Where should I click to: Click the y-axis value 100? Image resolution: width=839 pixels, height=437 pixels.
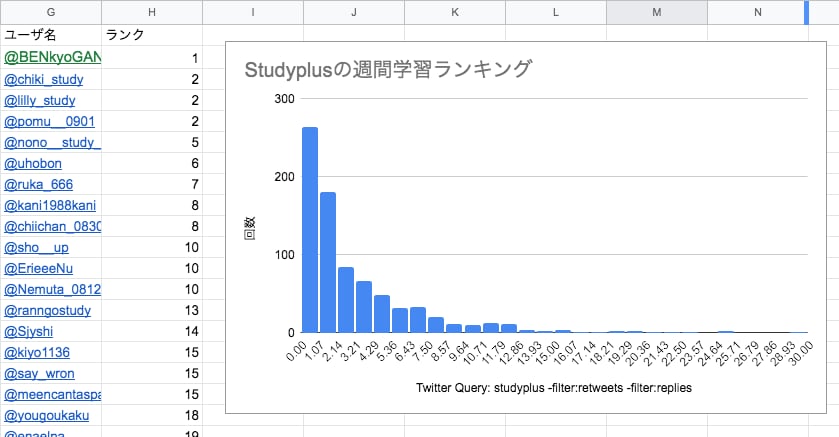[x=284, y=255]
